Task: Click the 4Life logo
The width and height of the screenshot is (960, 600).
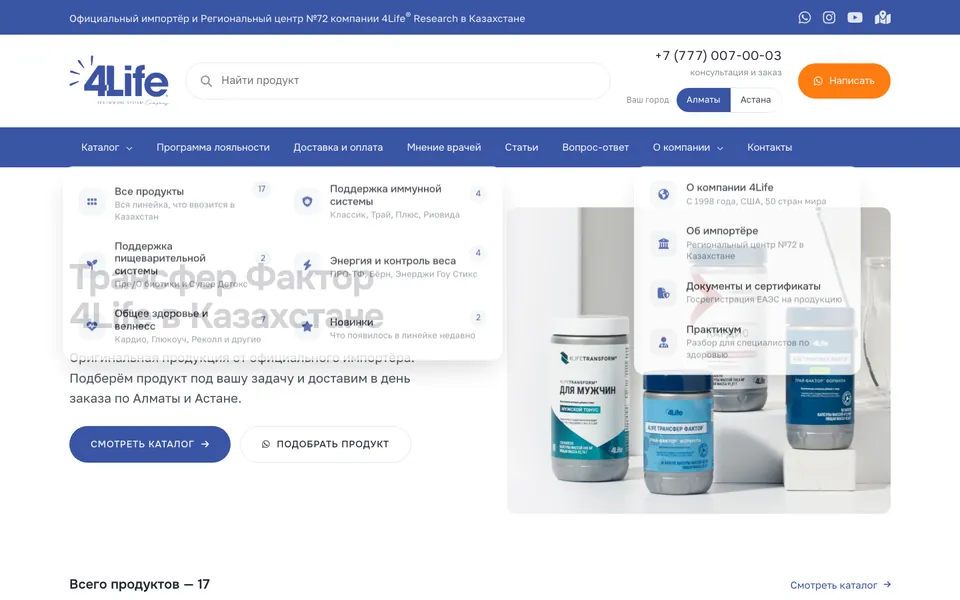Action: (x=119, y=81)
